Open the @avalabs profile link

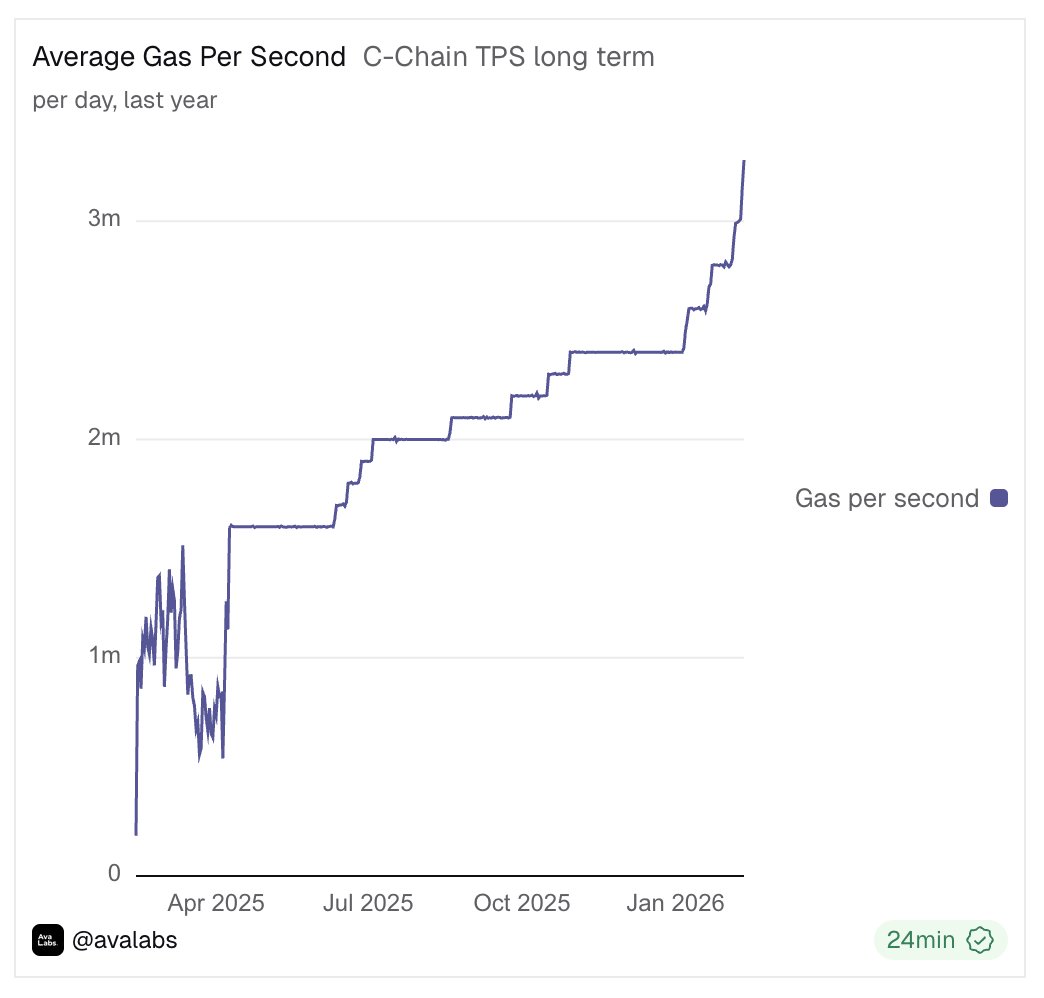[125, 941]
